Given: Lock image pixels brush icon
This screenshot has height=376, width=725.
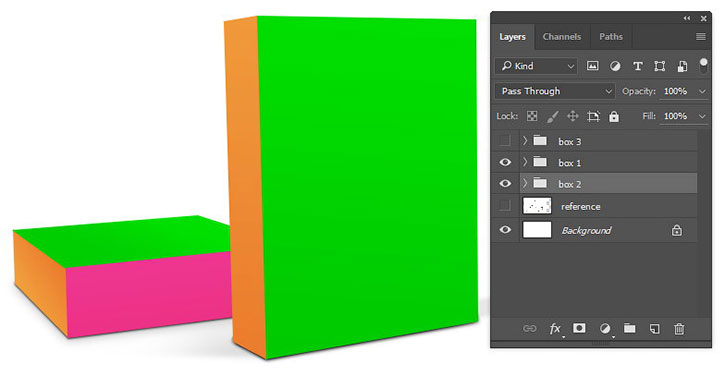Looking at the screenshot, I should pos(552,116).
